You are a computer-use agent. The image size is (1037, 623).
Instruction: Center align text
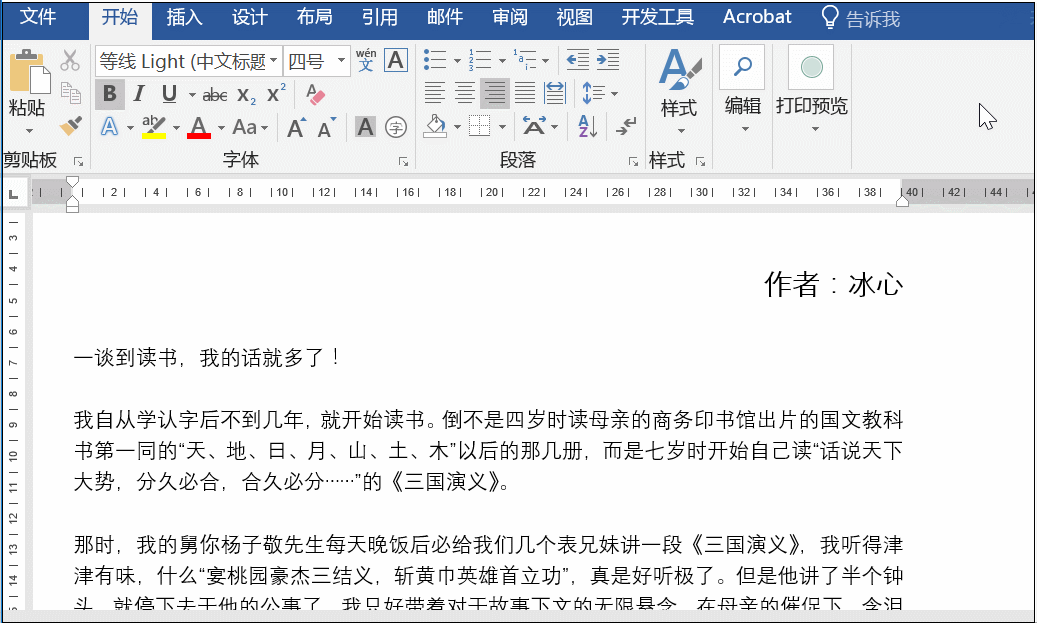pos(465,93)
